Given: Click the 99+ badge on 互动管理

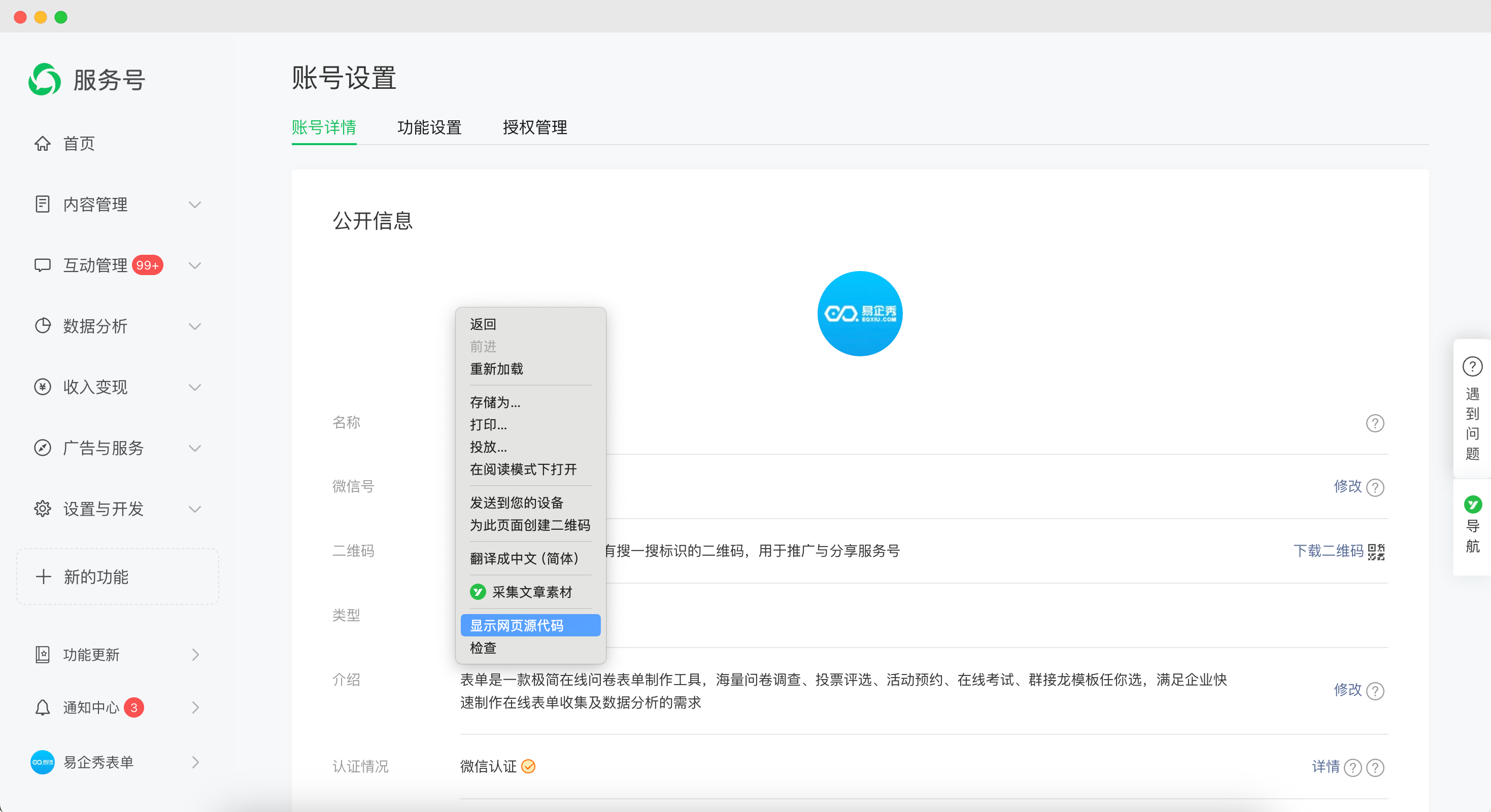Looking at the screenshot, I should pyautogui.click(x=148, y=265).
